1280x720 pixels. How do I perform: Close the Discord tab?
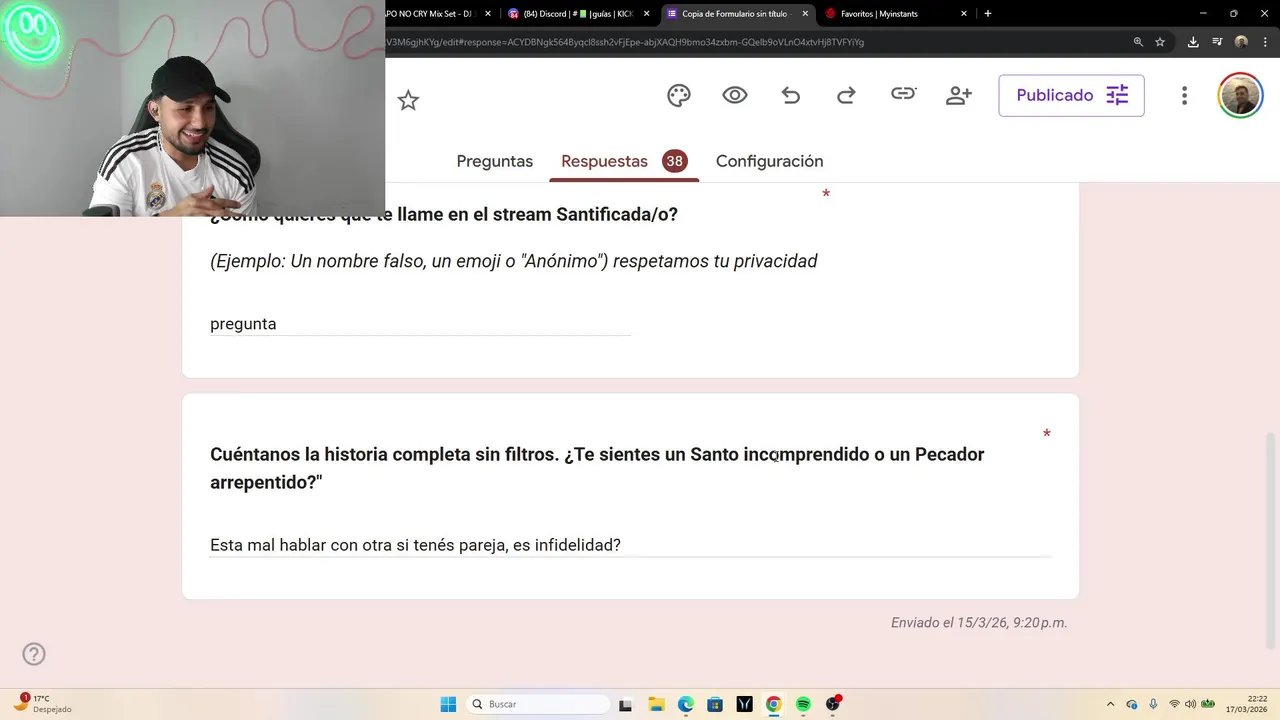[647, 14]
